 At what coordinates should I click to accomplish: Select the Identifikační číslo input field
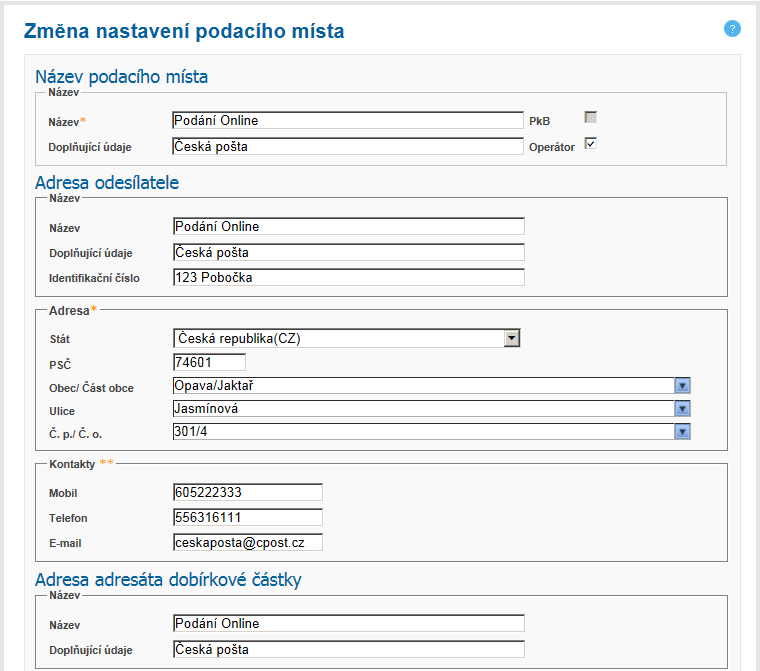(347, 278)
